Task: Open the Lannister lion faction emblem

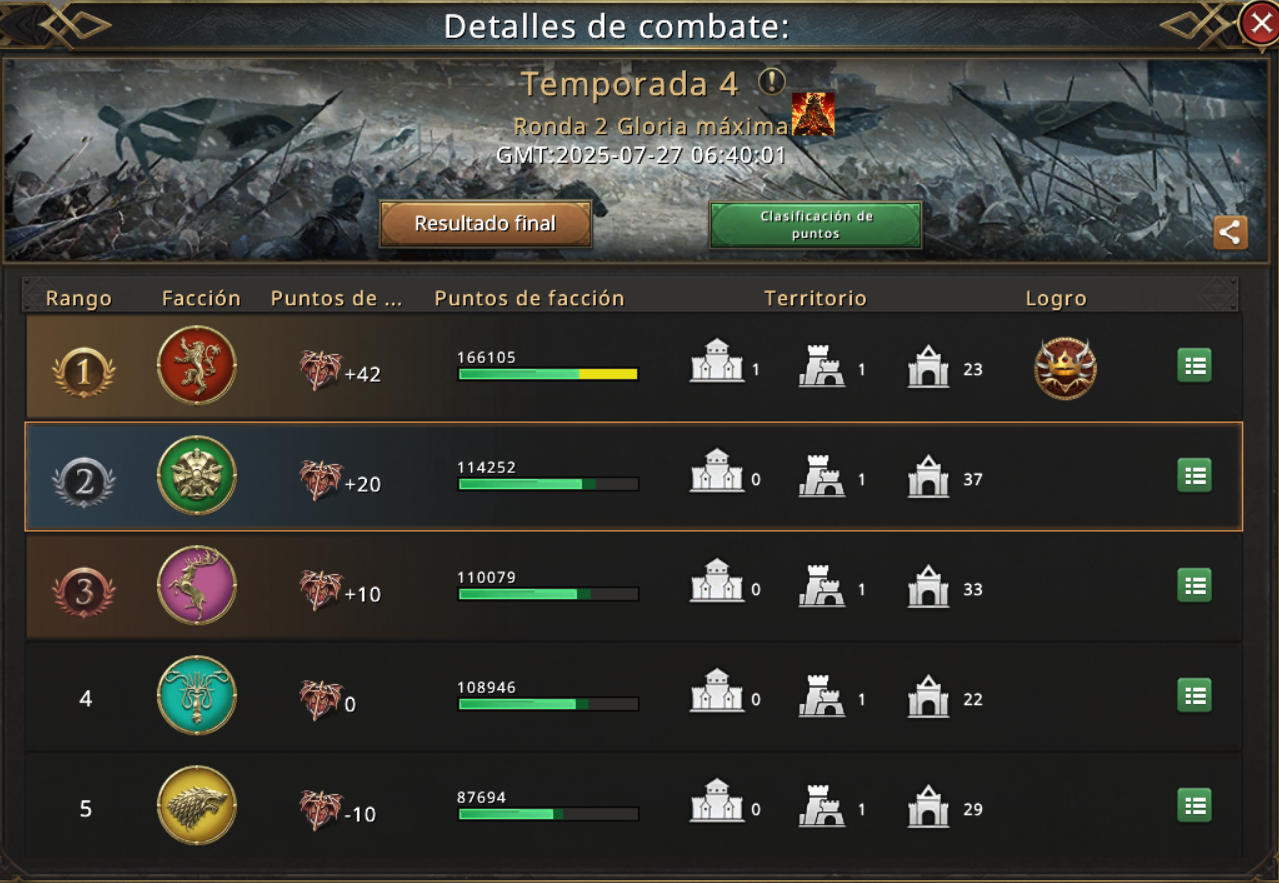Action: point(197,366)
